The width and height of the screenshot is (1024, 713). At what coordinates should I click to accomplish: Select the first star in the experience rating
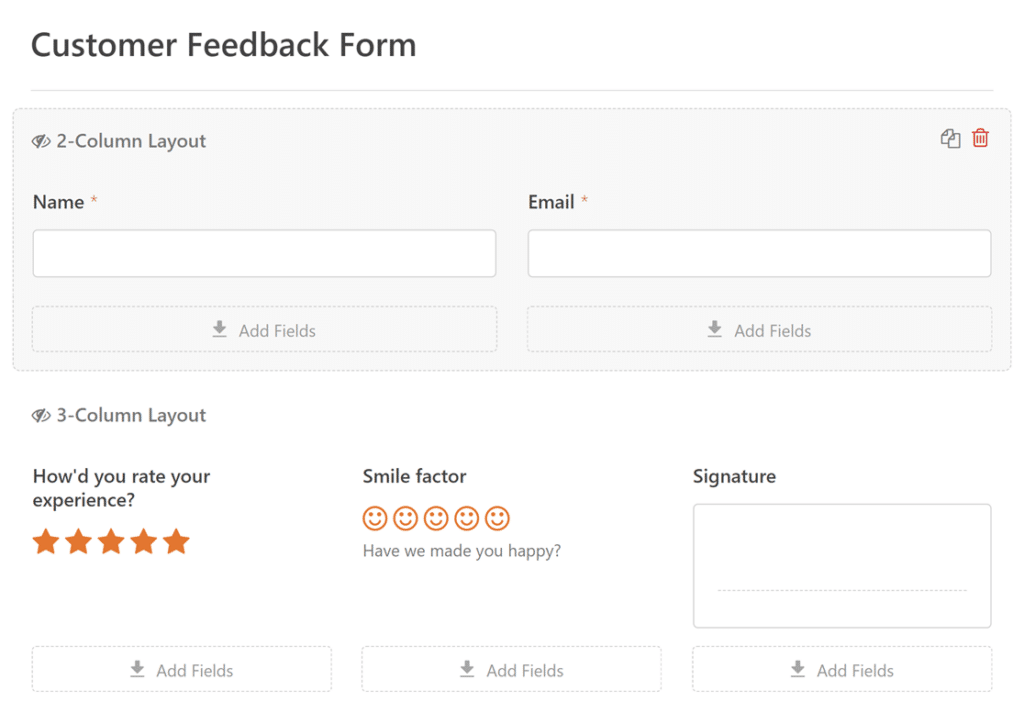(46, 541)
